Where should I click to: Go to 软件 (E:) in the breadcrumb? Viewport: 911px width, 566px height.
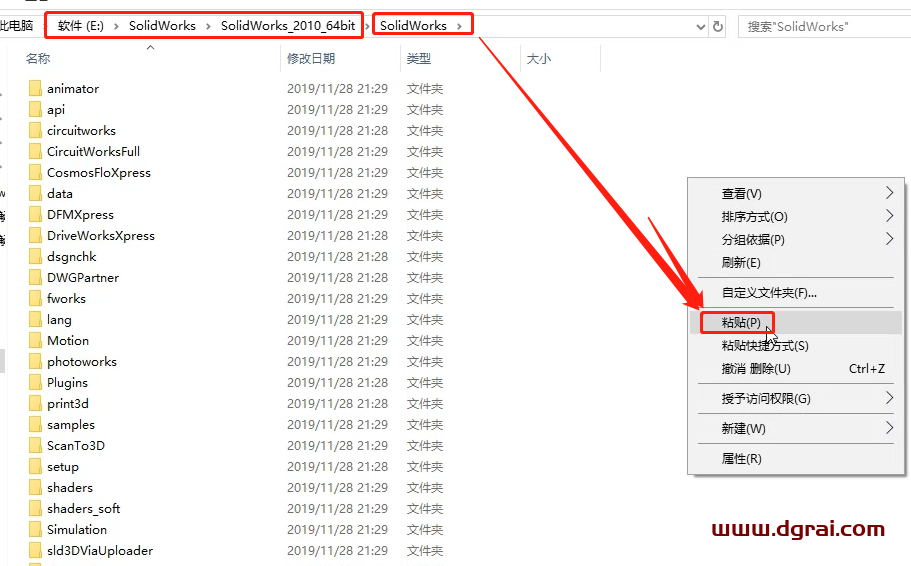[81, 26]
